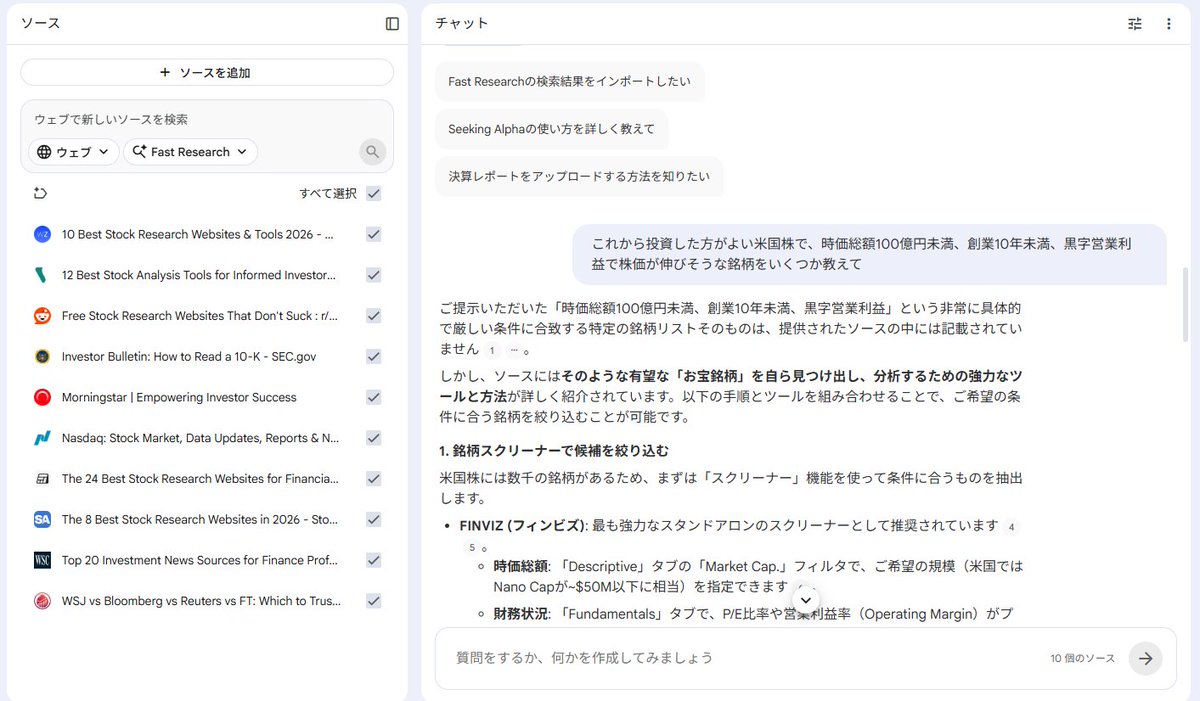The width and height of the screenshot is (1200, 701).
Task: Select suggestion Seeking Alphaの使い方を詳しく教えて
Action: point(551,129)
